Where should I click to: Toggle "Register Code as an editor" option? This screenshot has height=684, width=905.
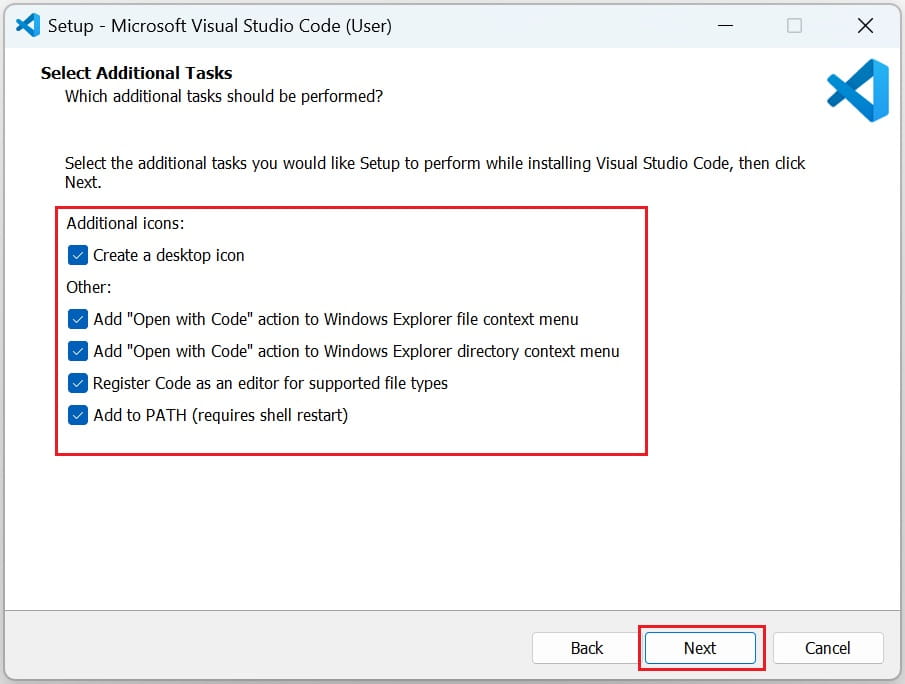click(x=78, y=383)
